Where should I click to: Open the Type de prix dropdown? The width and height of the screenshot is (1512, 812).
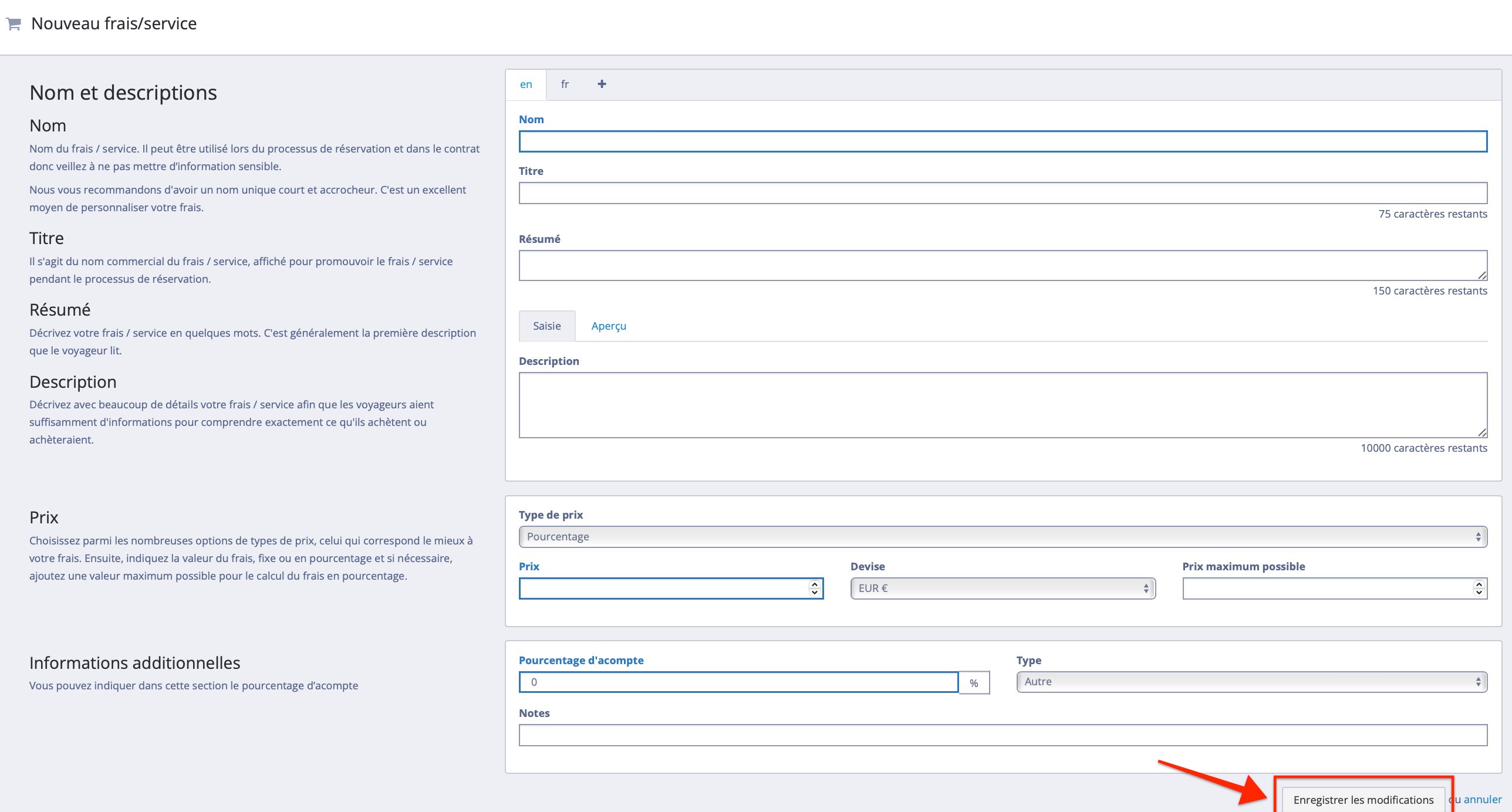pyautogui.click(x=1003, y=537)
